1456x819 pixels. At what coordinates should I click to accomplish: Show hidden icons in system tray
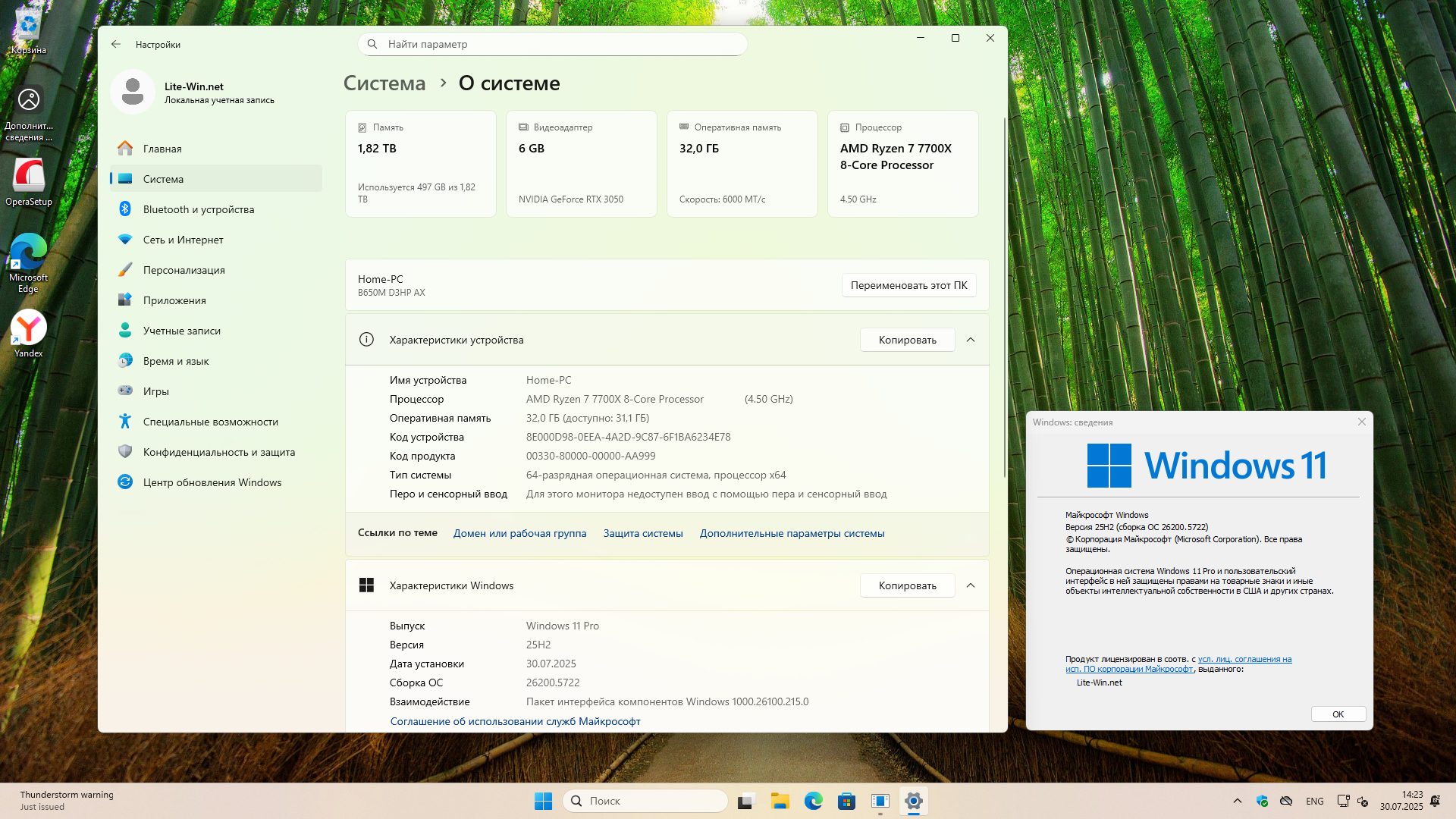1238,801
